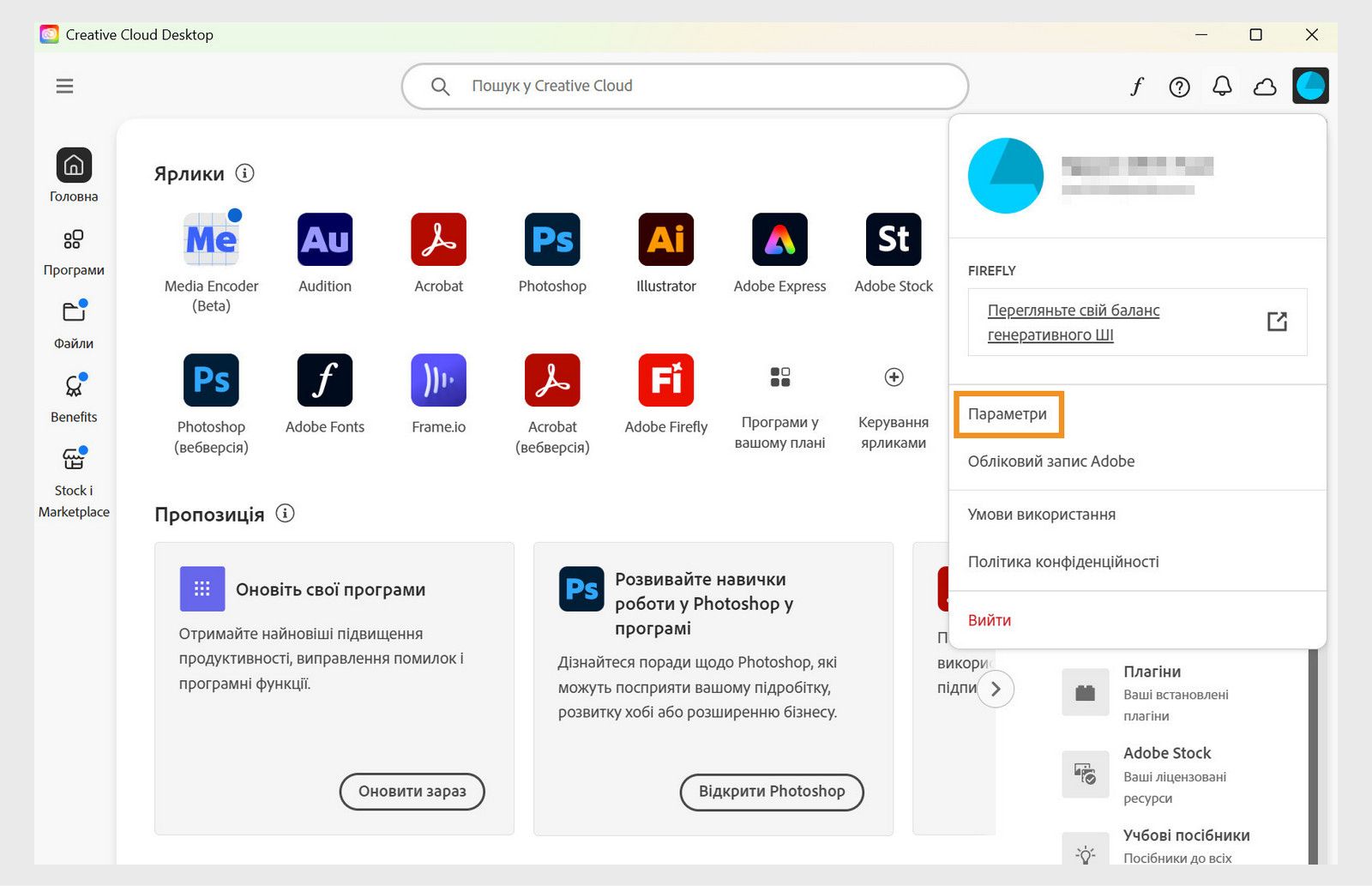Select the Adobe Fonts shortcut
This screenshot has height=886, width=1372.
tap(324, 380)
